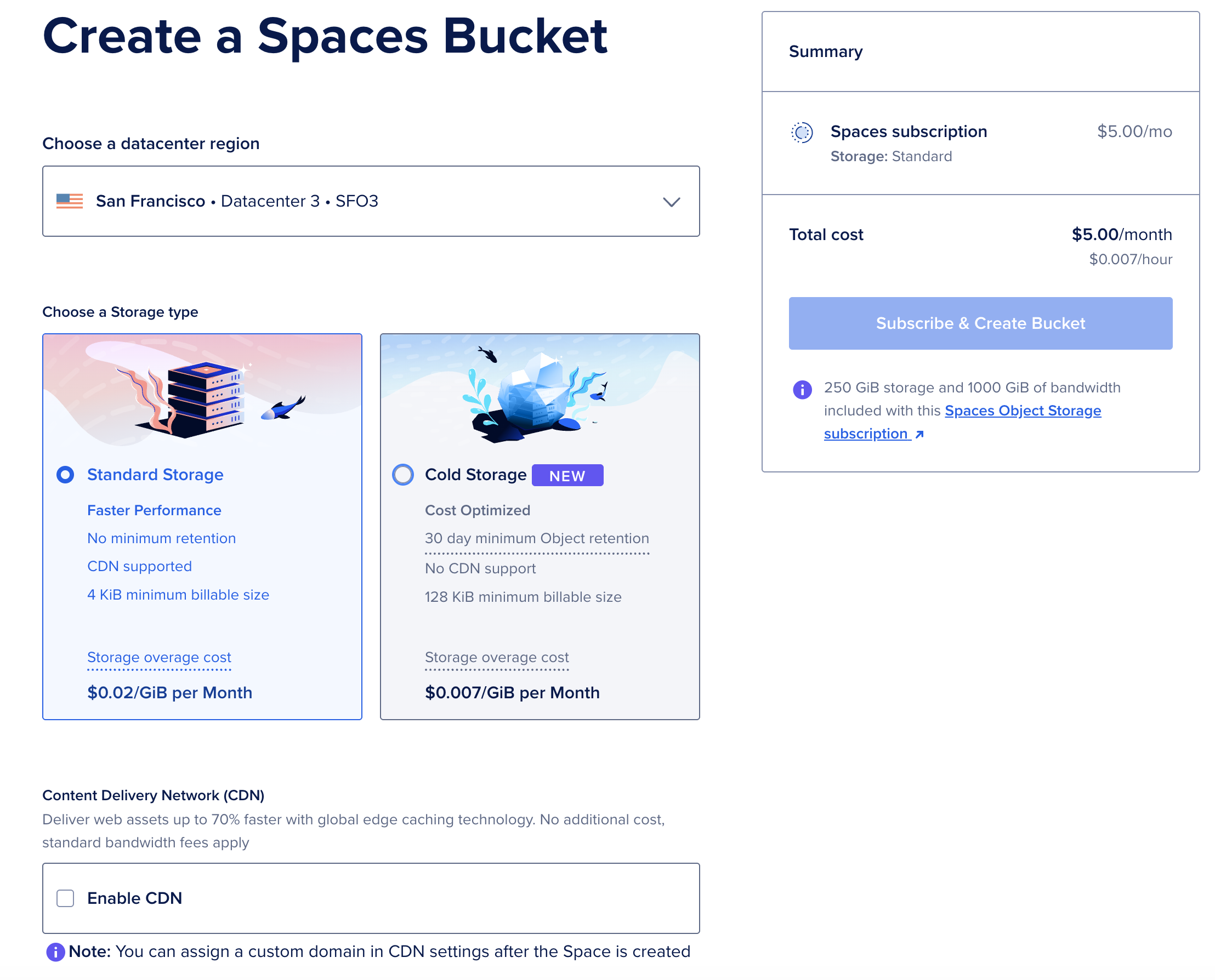Expand Storage overage cost under Standard Storage
Viewport: 1215px width, 980px height.
[x=158, y=657]
